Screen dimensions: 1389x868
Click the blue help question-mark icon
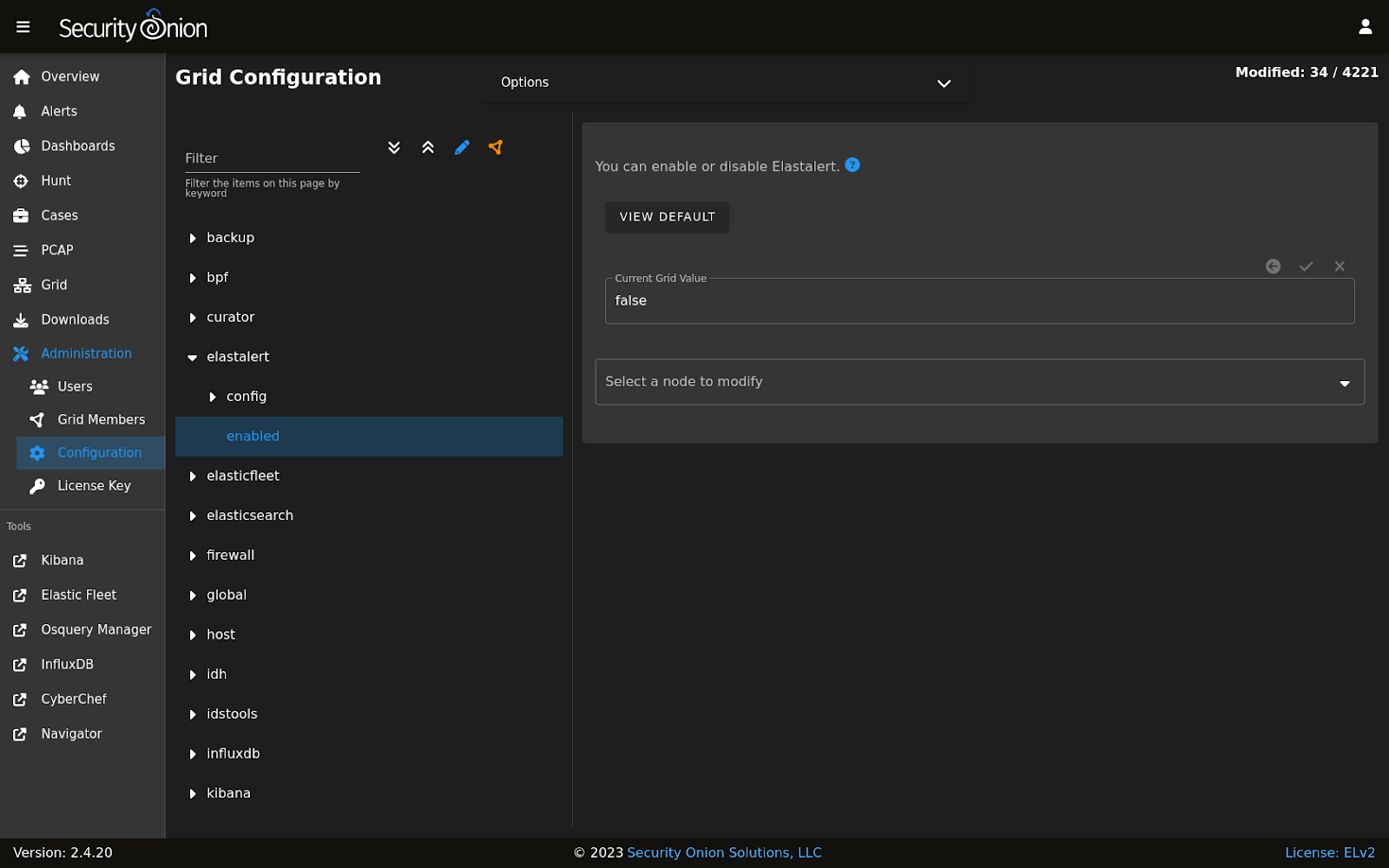pyautogui.click(x=852, y=165)
